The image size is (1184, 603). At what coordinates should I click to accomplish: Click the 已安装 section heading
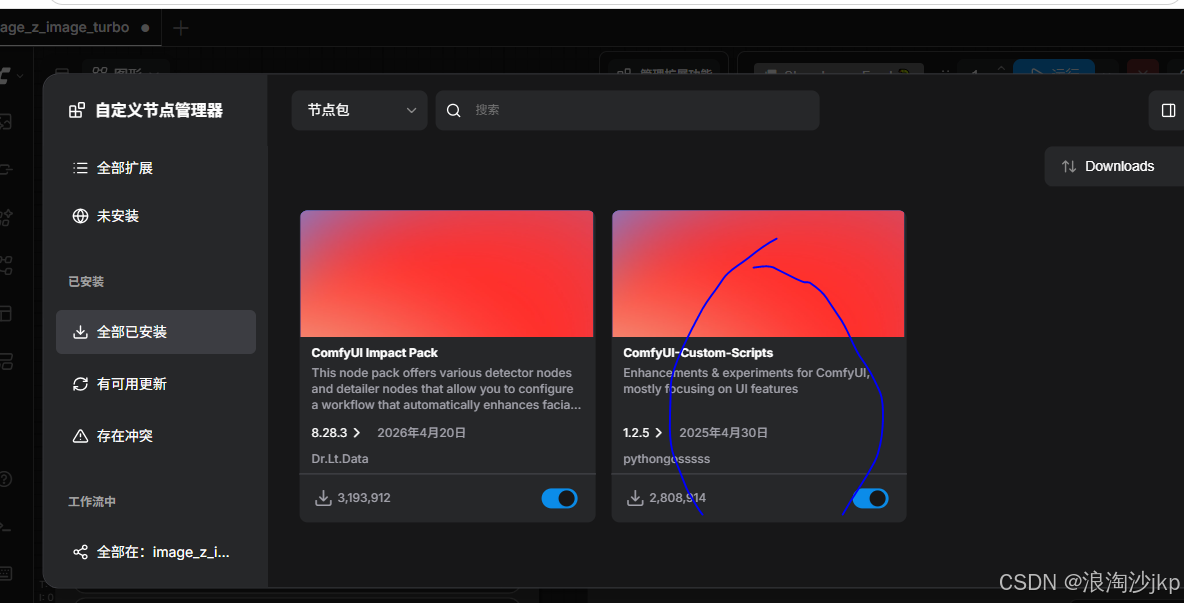click(x=86, y=282)
